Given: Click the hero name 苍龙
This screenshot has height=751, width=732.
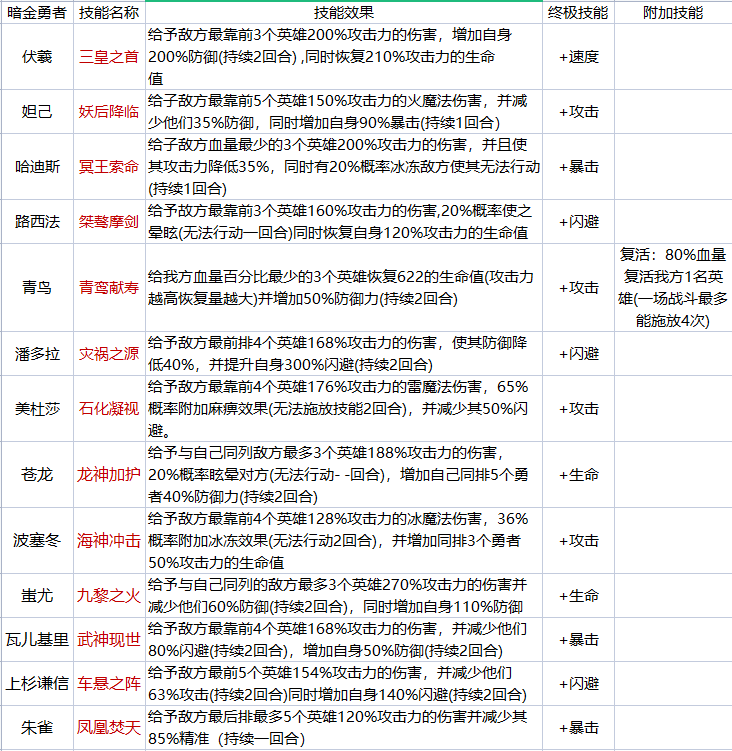Looking at the screenshot, I should pyautogui.click(x=37, y=475).
